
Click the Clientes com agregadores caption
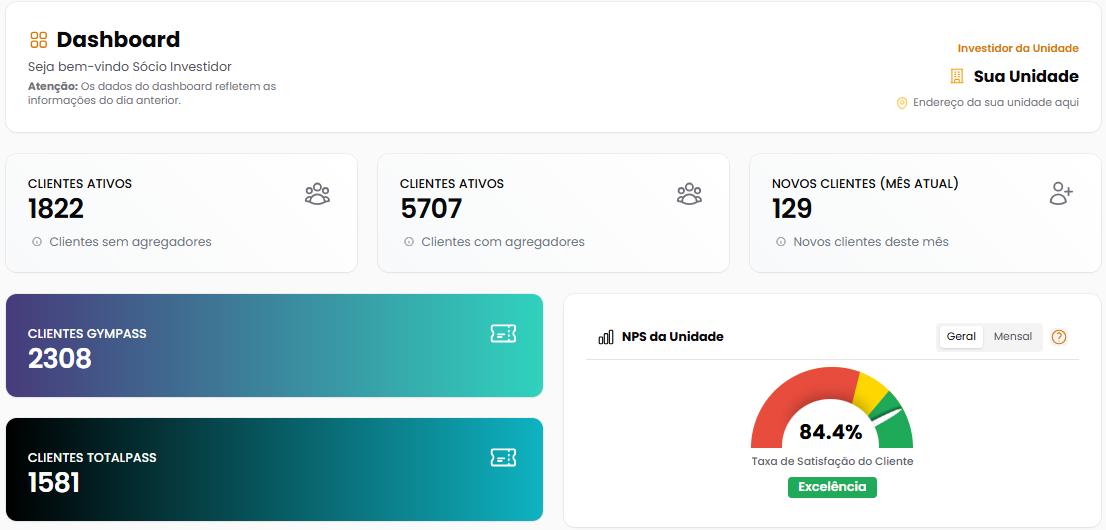pos(503,242)
